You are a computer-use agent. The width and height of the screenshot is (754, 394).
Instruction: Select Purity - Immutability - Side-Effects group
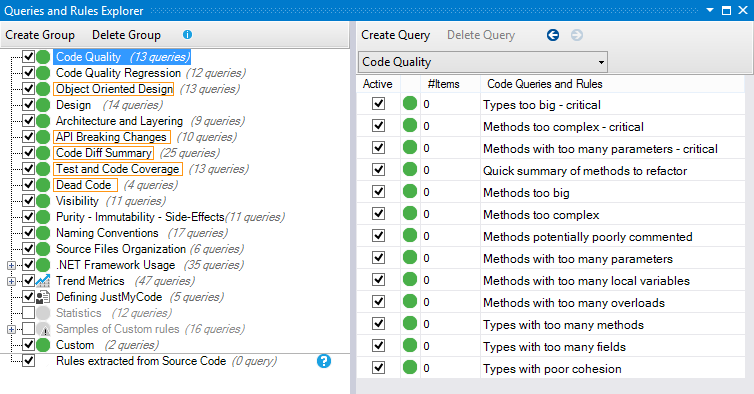tap(140, 217)
